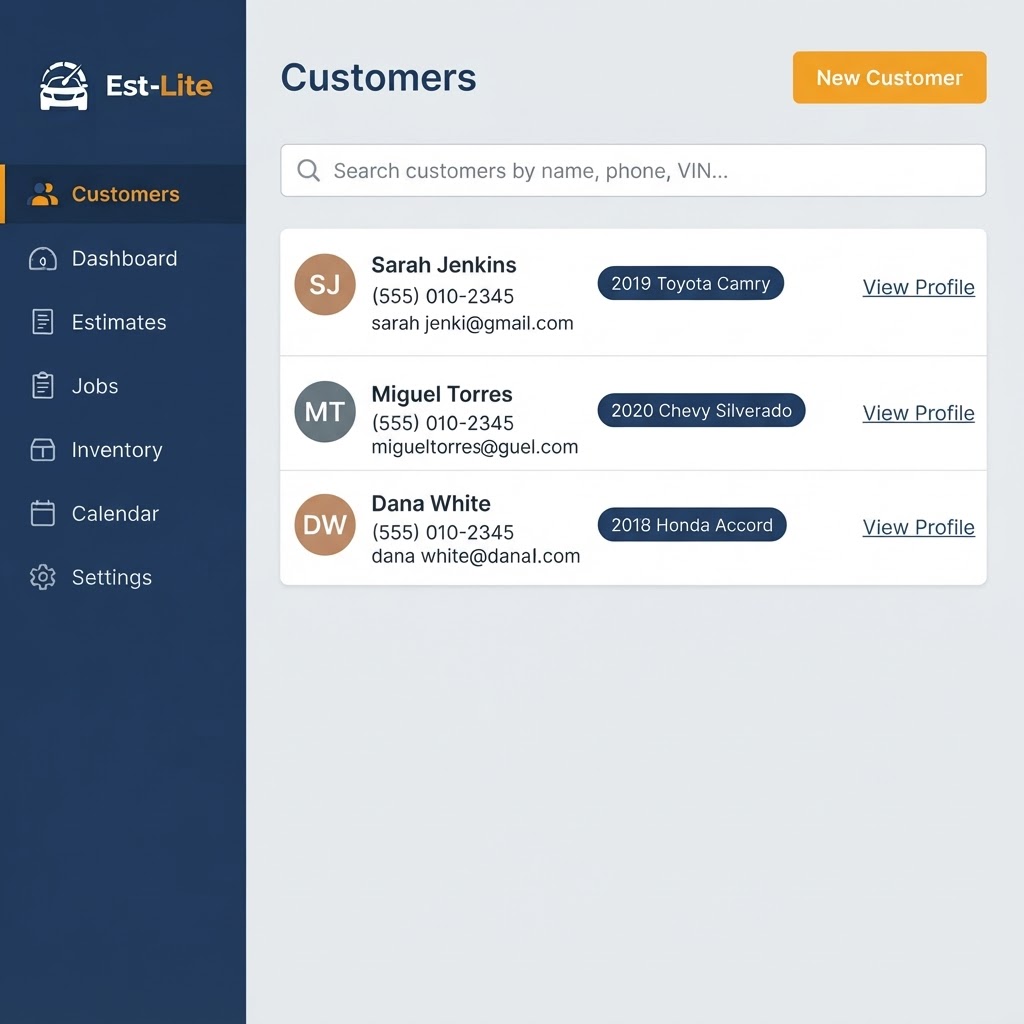Navigate to Jobs
Image resolution: width=1024 pixels, height=1024 pixels.
pos(123,385)
